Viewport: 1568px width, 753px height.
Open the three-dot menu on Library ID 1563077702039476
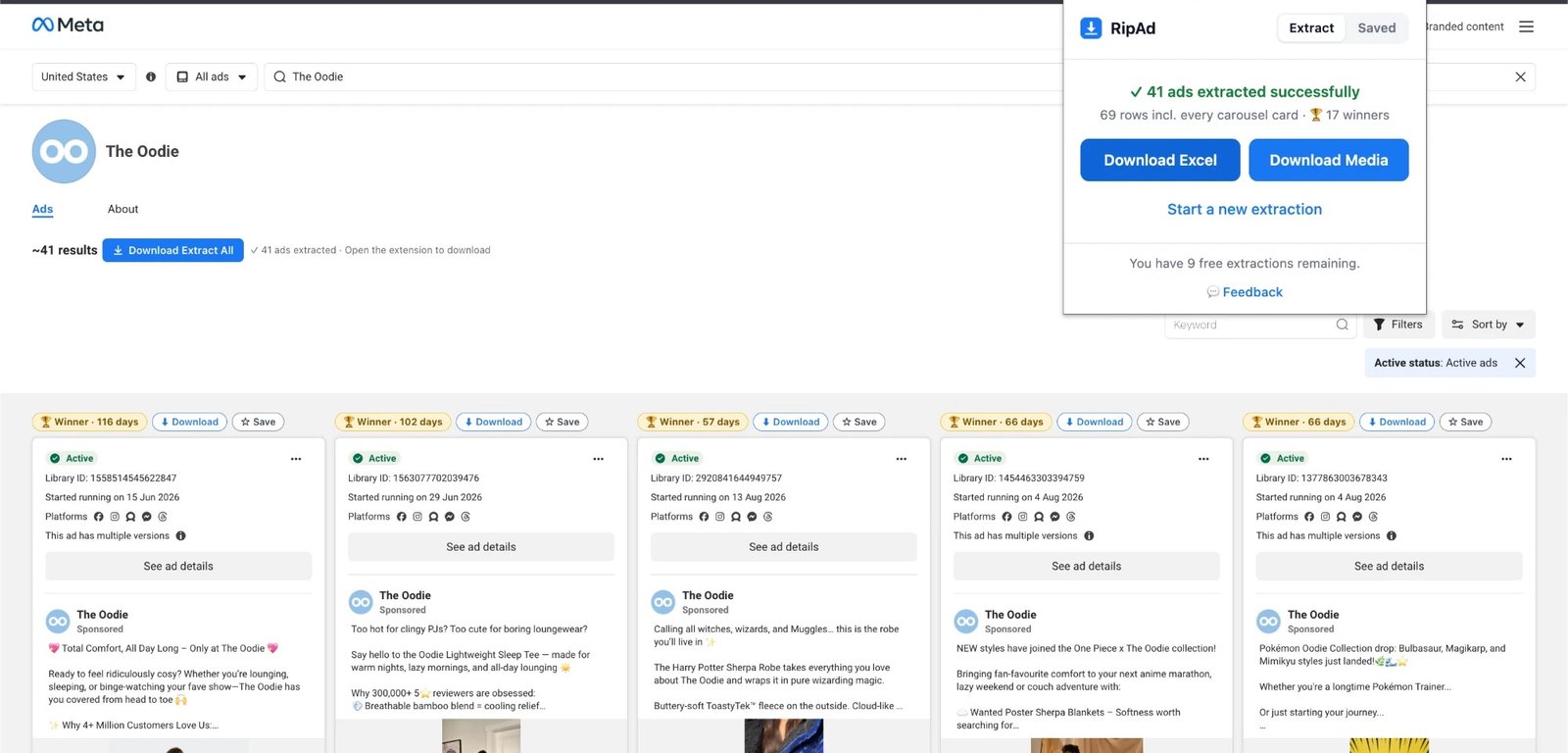pos(599,459)
